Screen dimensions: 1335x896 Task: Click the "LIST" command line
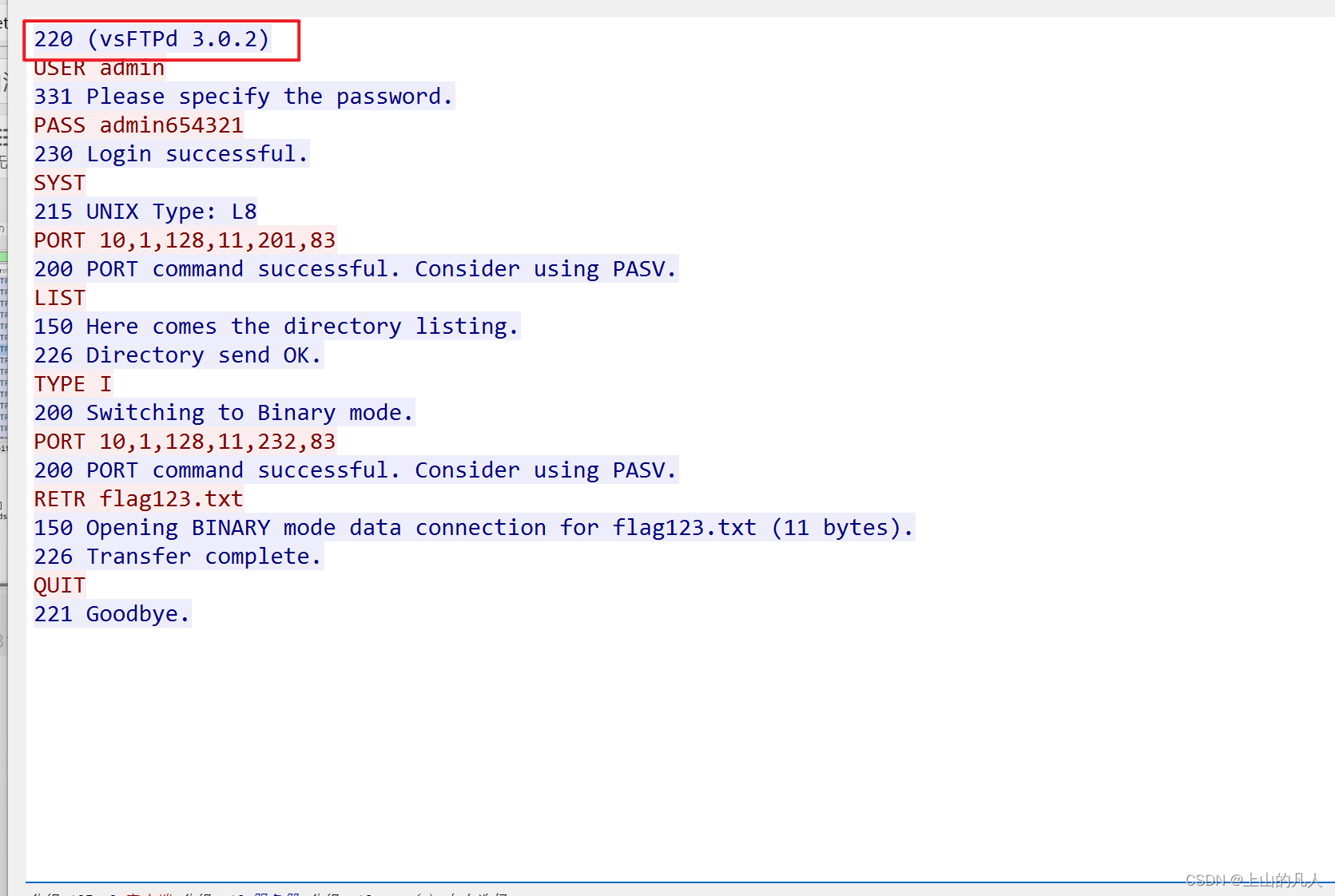click(59, 298)
